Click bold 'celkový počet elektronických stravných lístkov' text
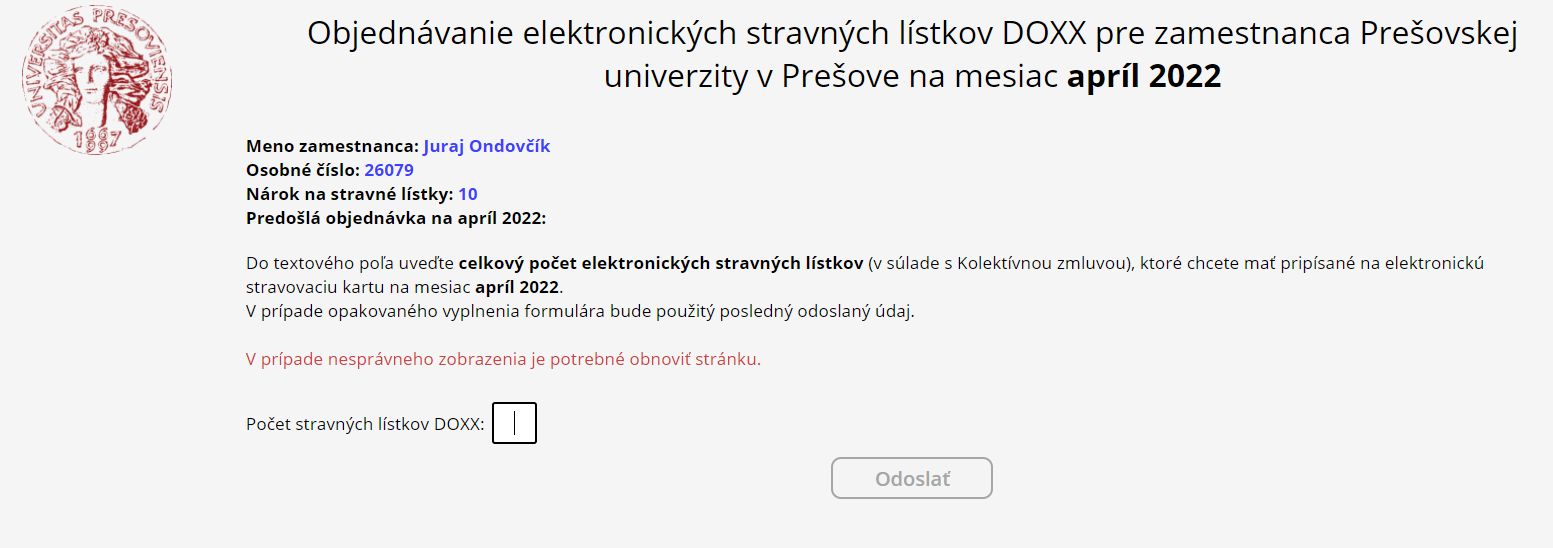The width and height of the screenshot is (1553, 548). pyautogui.click(x=661, y=264)
